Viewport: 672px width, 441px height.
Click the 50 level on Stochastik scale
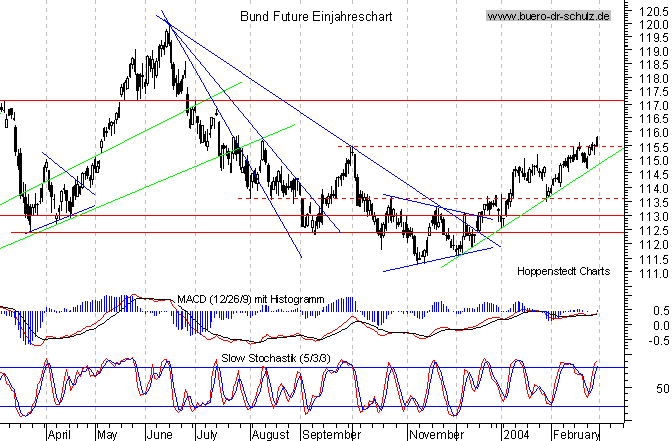point(657,387)
